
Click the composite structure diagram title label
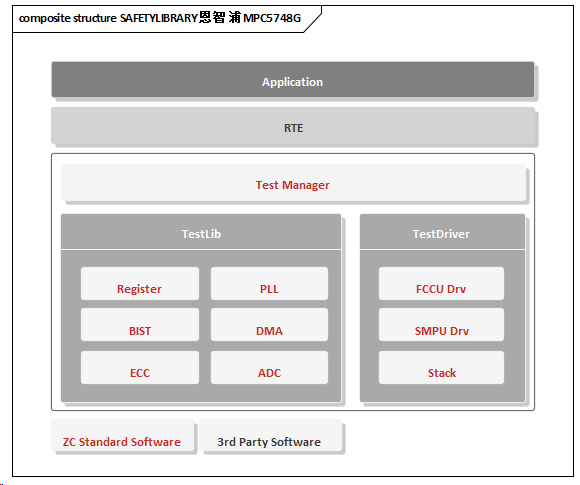click(x=160, y=18)
